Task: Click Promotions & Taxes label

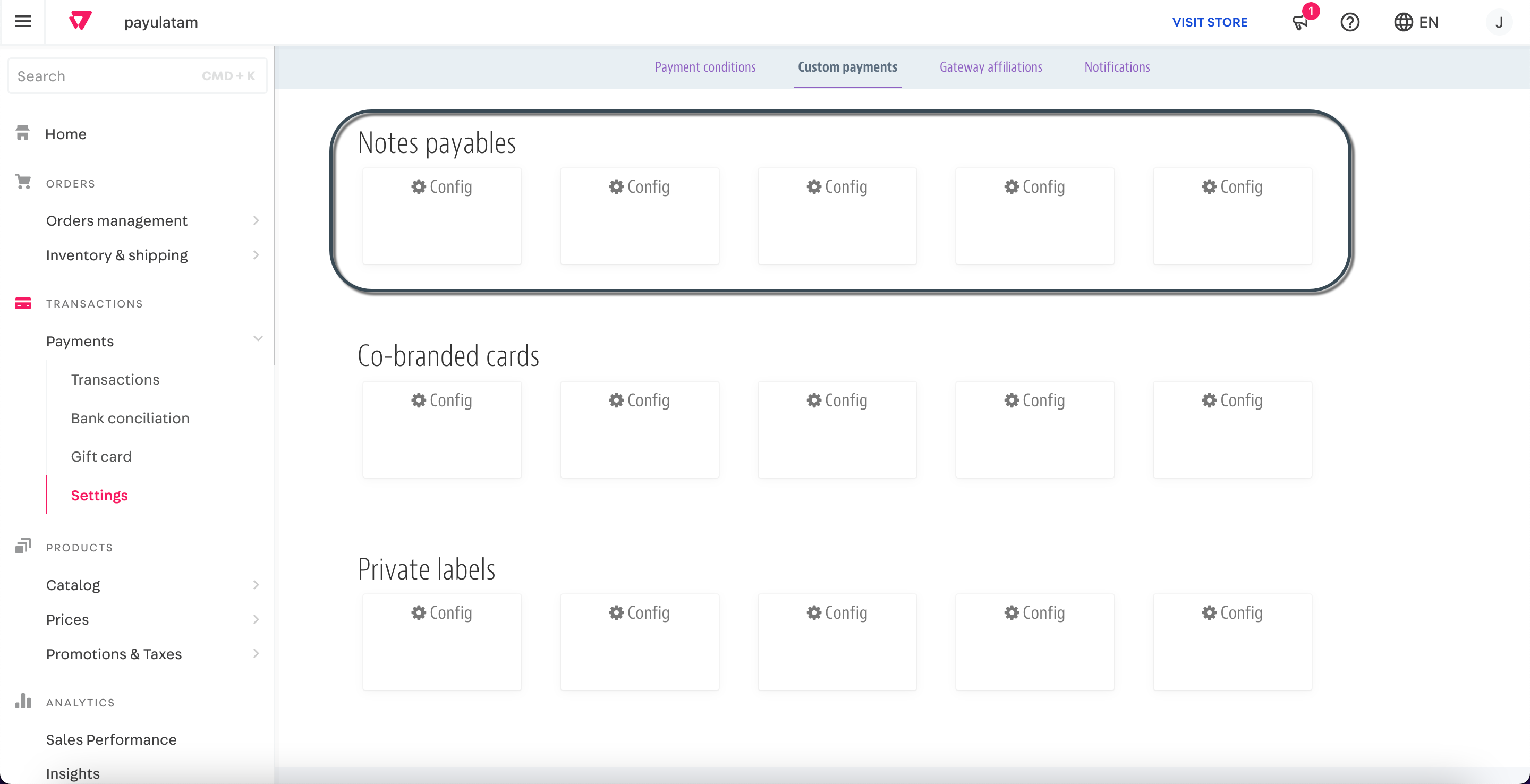Action: (x=114, y=654)
